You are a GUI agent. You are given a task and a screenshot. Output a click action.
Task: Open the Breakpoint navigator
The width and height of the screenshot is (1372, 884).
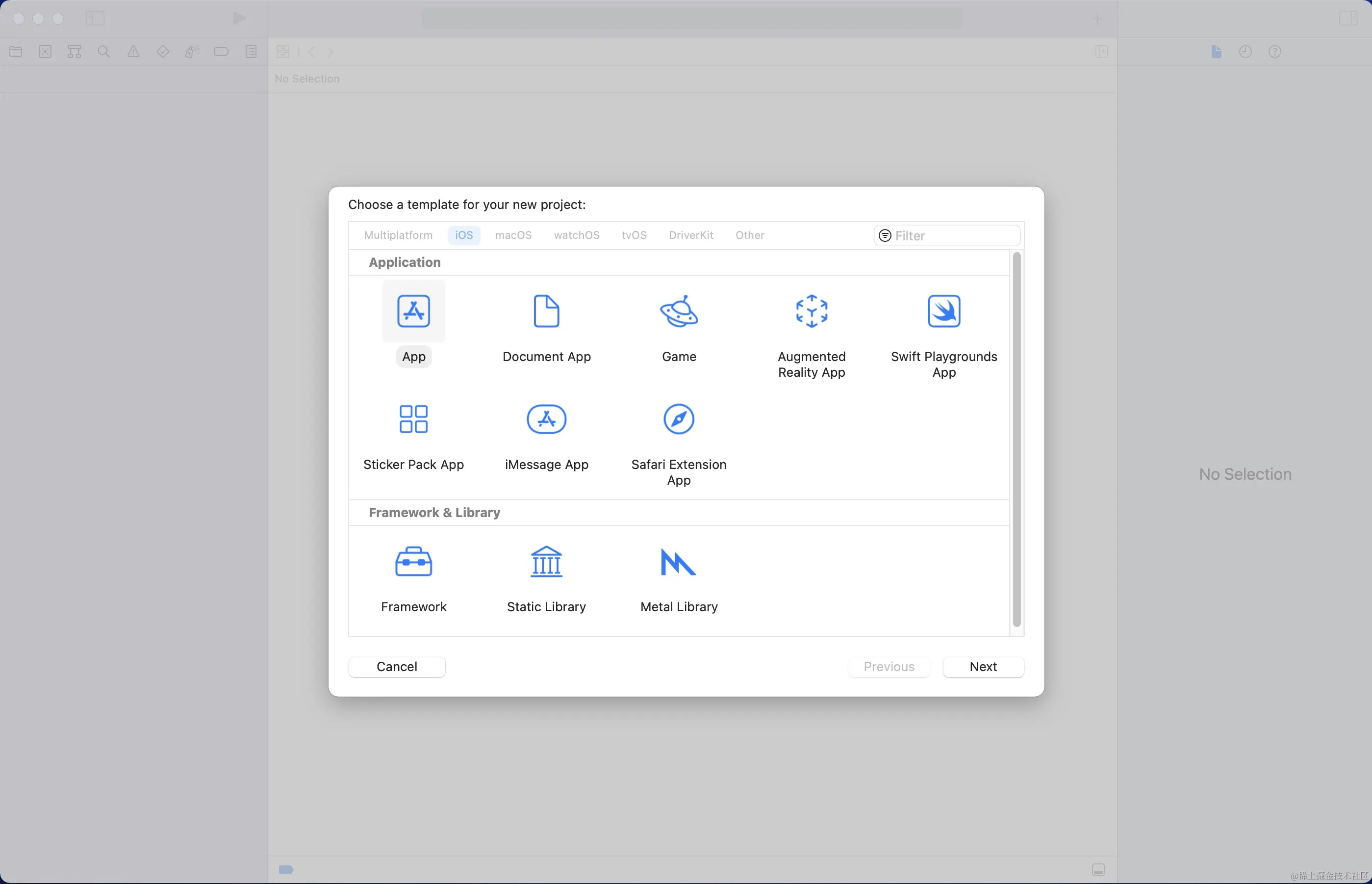pos(222,52)
